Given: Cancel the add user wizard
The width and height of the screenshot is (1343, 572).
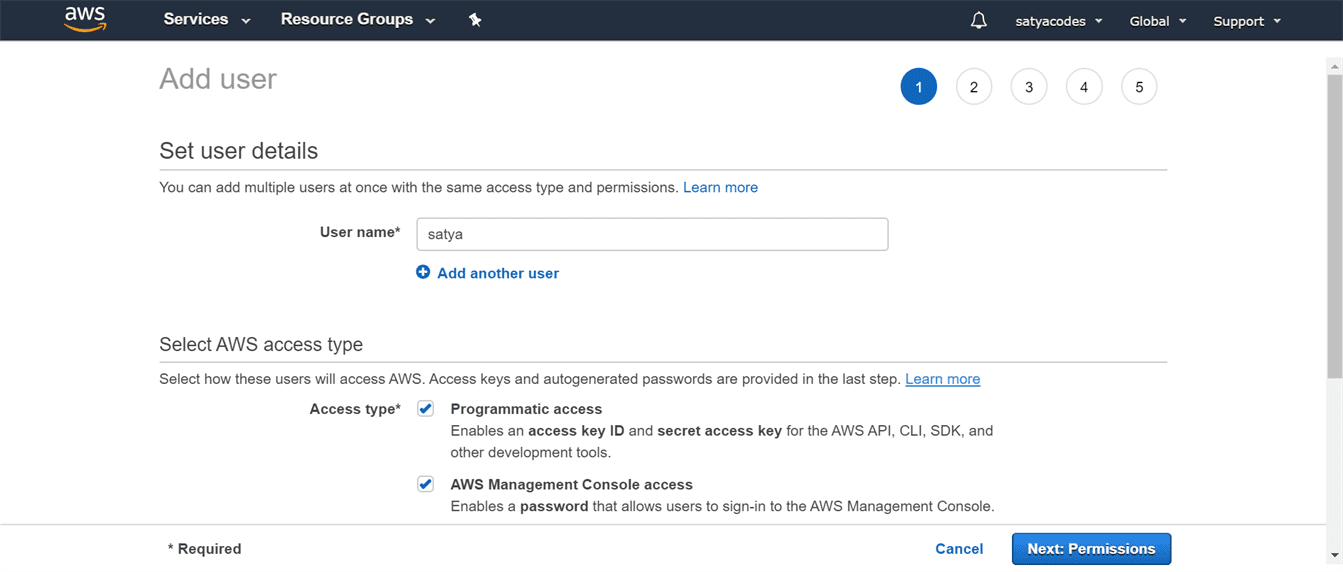Looking at the screenshot, I should click(958, 549).
